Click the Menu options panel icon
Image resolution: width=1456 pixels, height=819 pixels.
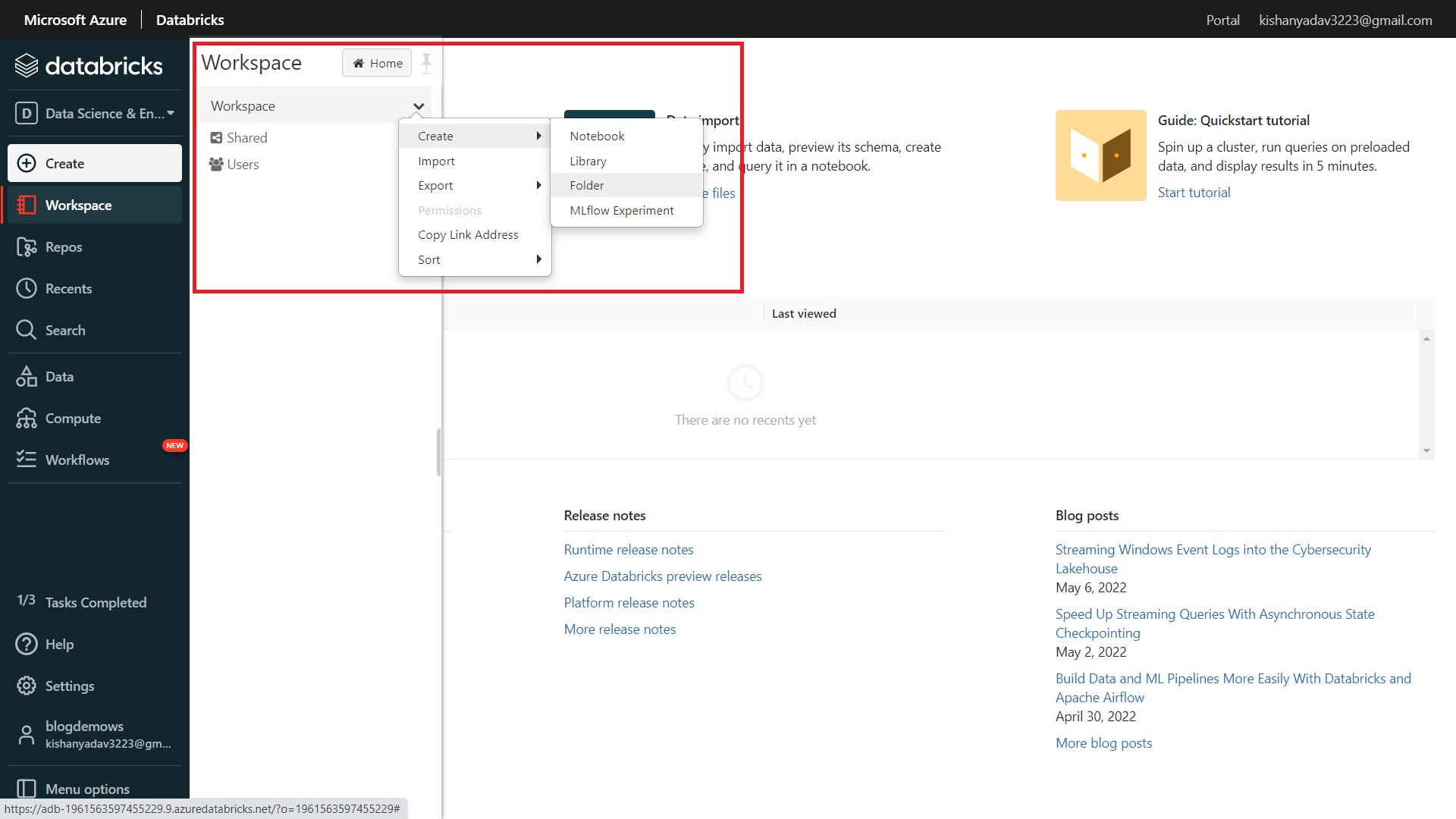click(x=27, y=789)
